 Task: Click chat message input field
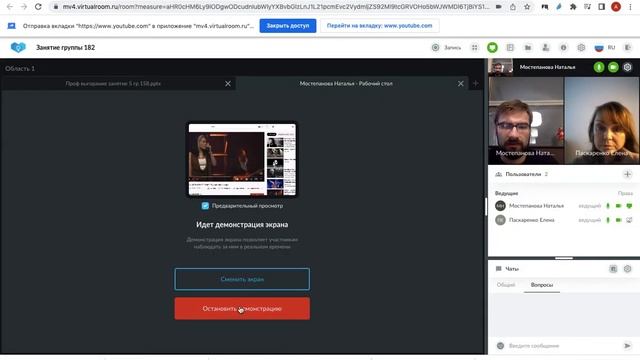click(x=563, y=346)
